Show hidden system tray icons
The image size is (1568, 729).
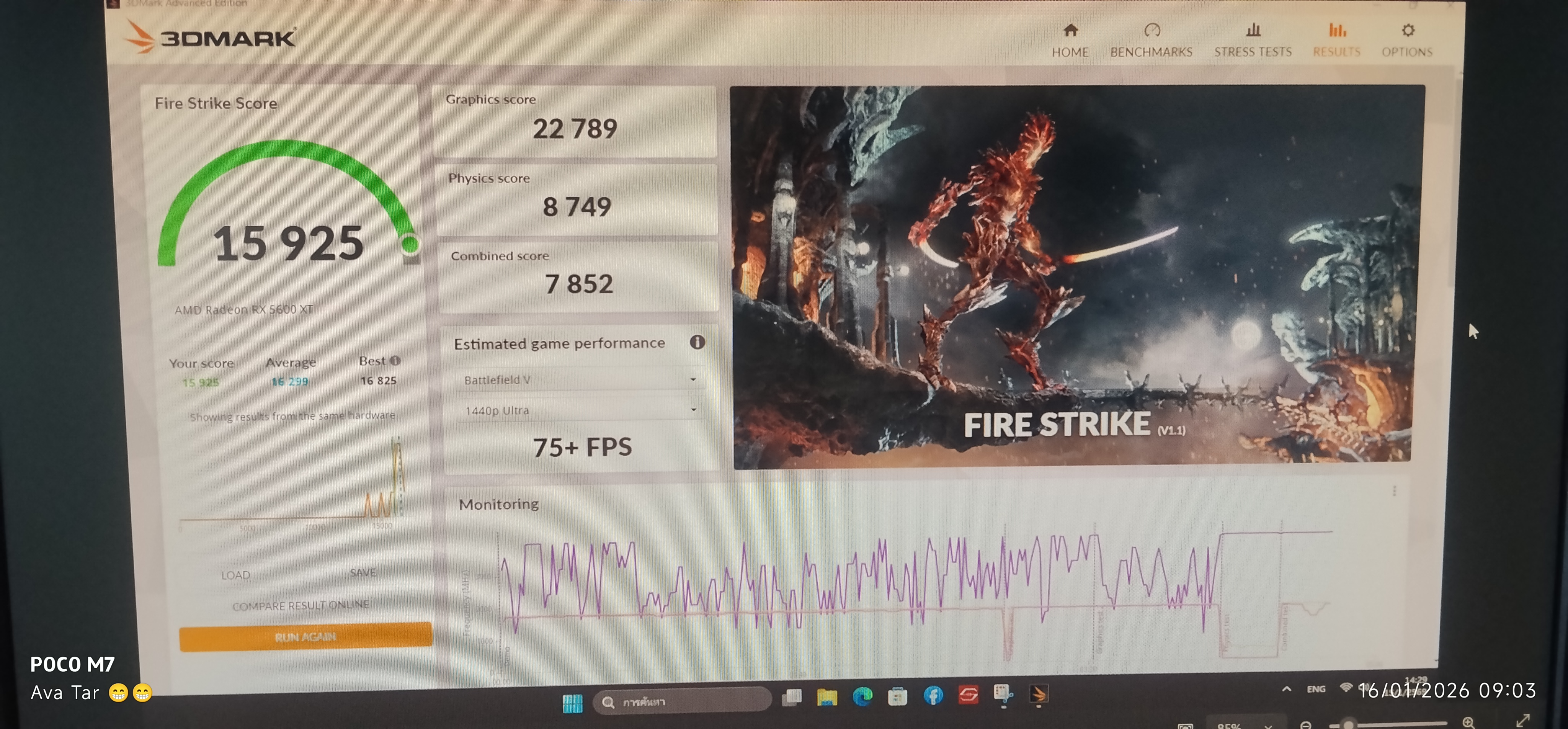pyautogui.click(x=1286, y=690)
